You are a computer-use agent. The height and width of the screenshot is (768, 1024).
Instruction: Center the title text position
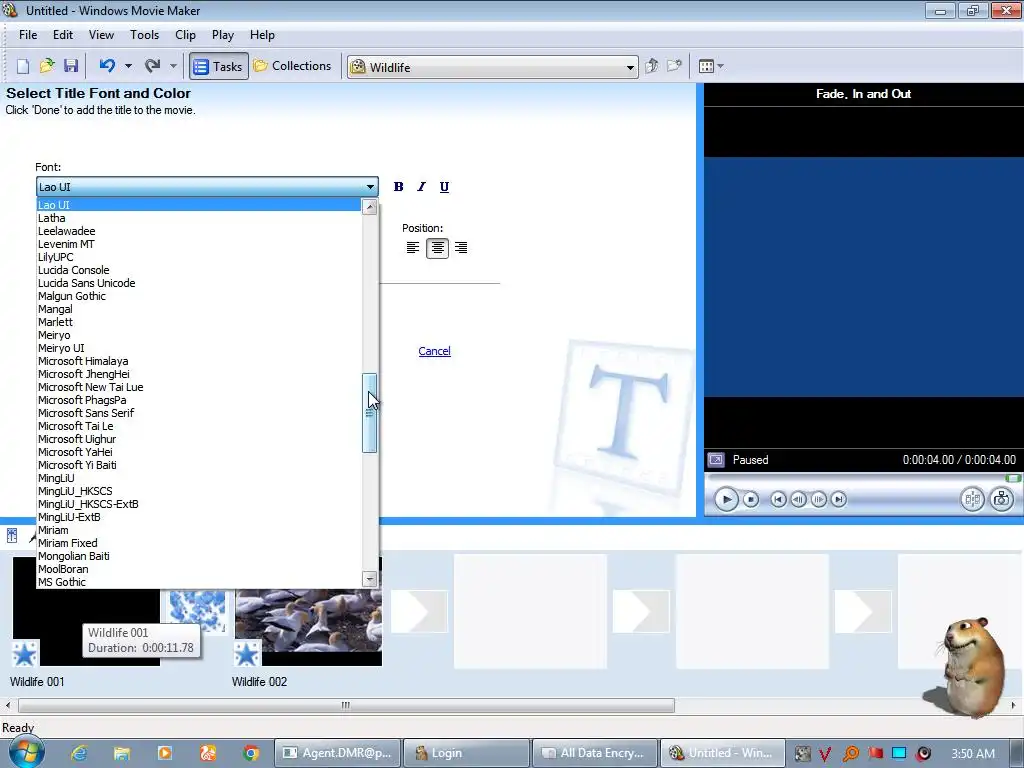(x=437, y=248)
